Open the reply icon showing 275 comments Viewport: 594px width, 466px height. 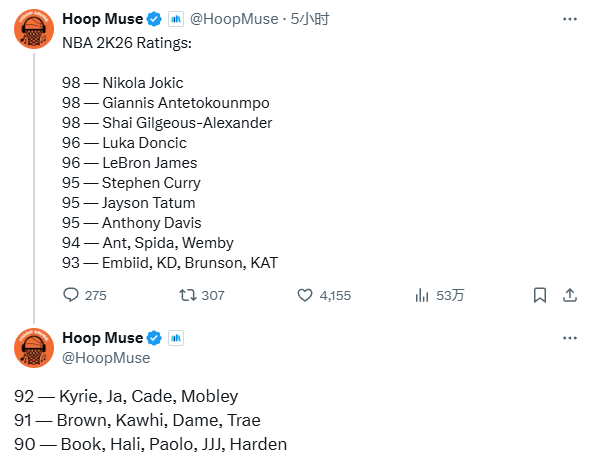[x=70, y=295]
